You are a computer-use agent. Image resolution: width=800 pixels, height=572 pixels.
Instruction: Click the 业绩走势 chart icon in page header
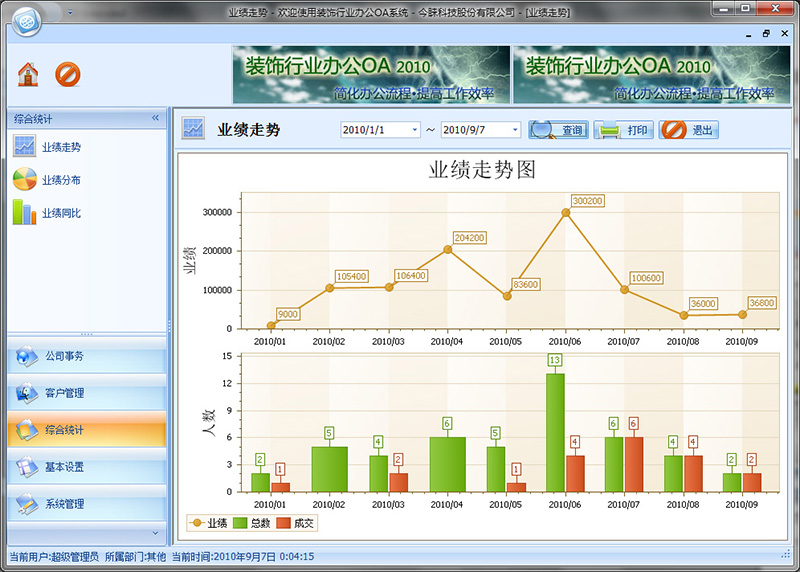(193, 129)
